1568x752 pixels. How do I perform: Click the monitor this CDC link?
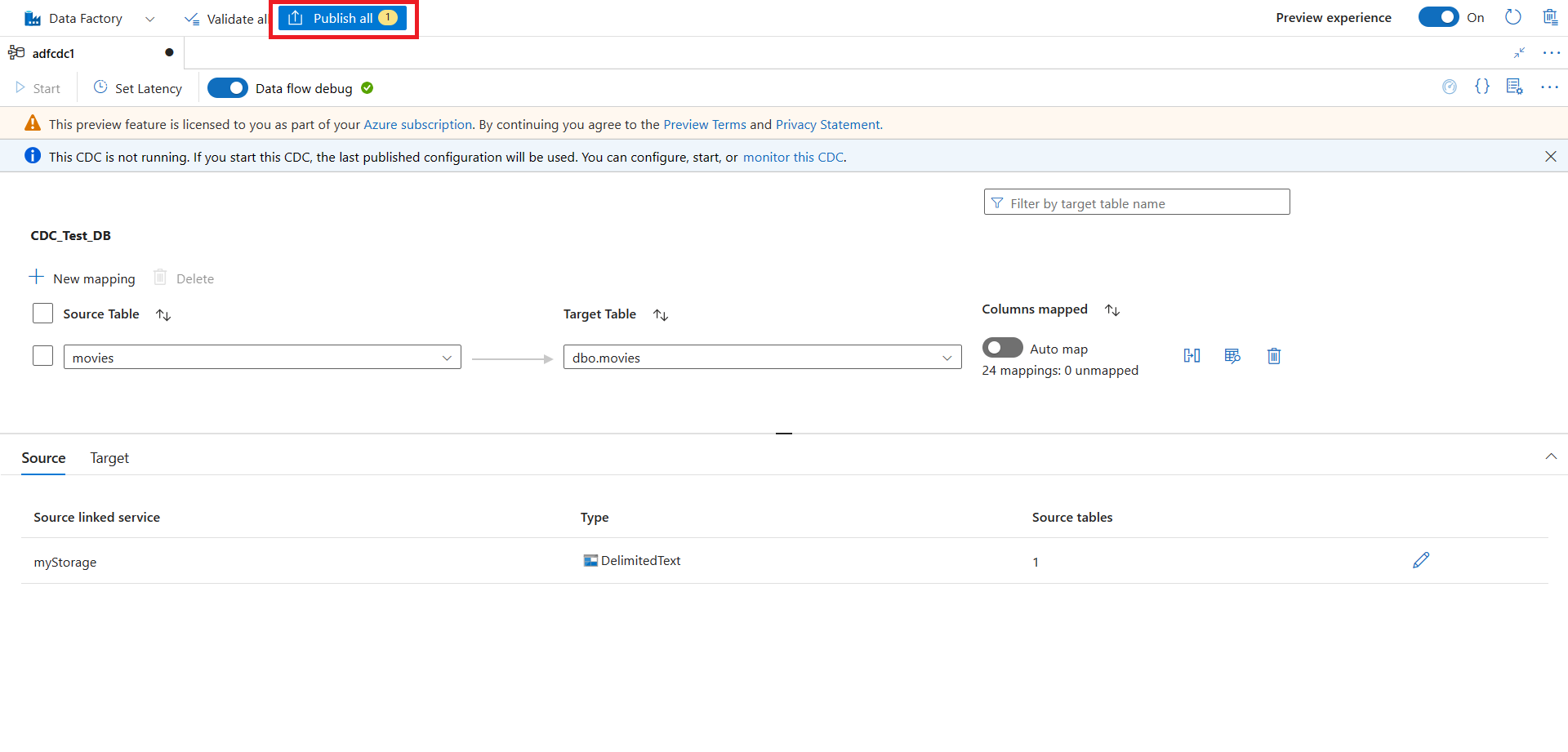coord(793,157)
